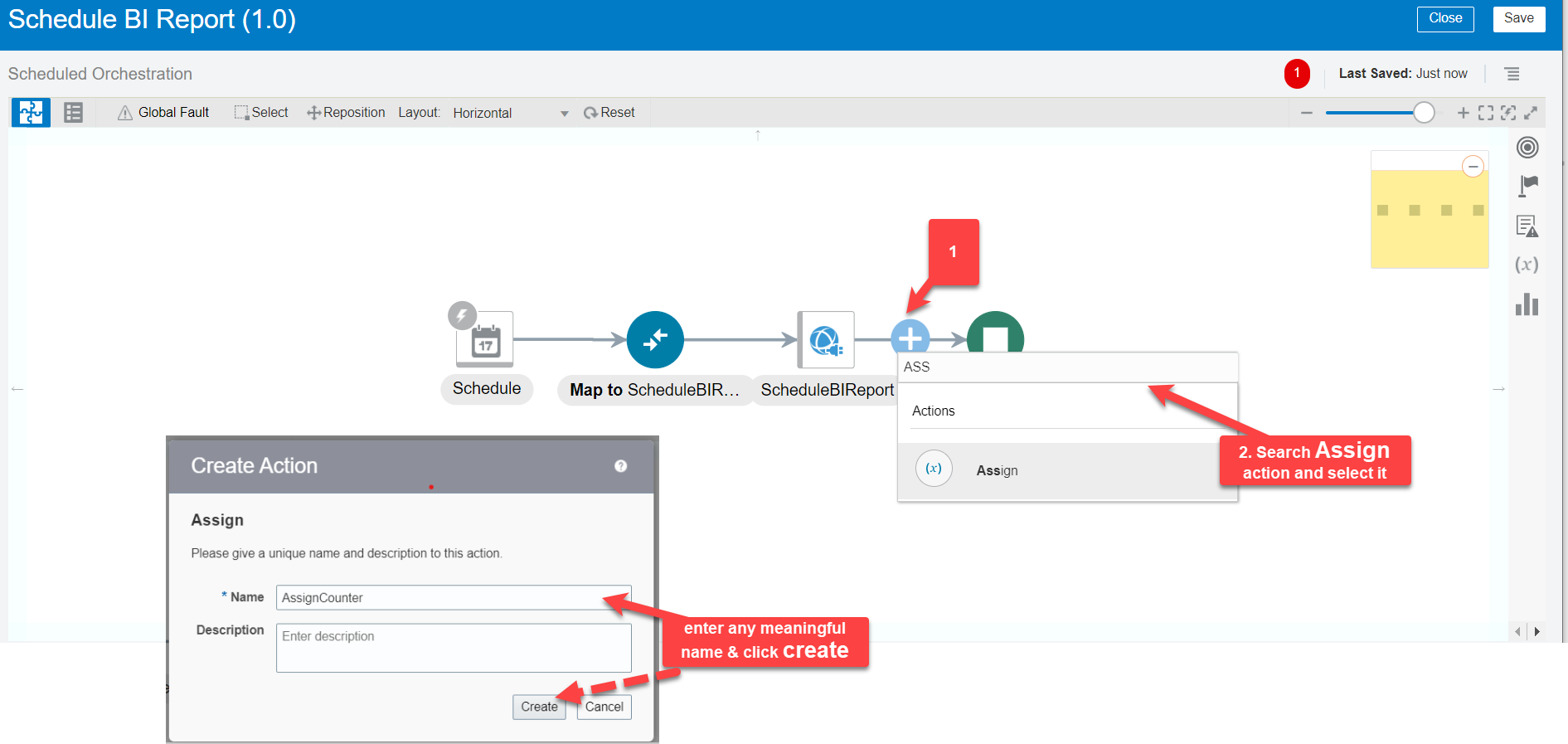The image size is (1568, 744).
Task: Open the hamburger menu near Last Saved
Action: [1512, 74]
